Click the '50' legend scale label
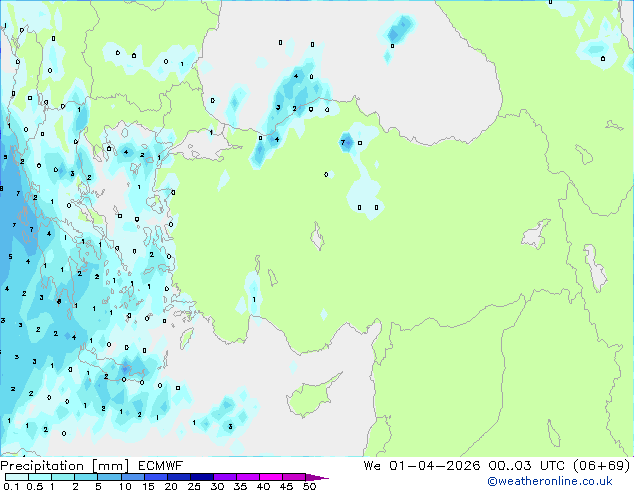634x490 pixels. coord(310,486)
